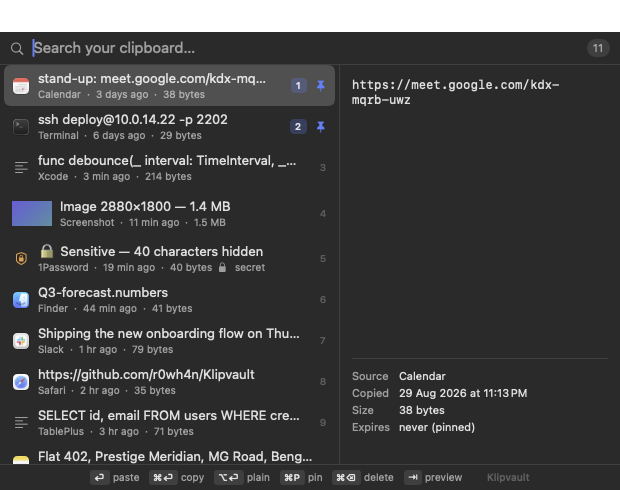This screenshot has width=620, height=490.
Task: Click index number 6 on Q3-forecast row
Action: (x=323, y=300)
